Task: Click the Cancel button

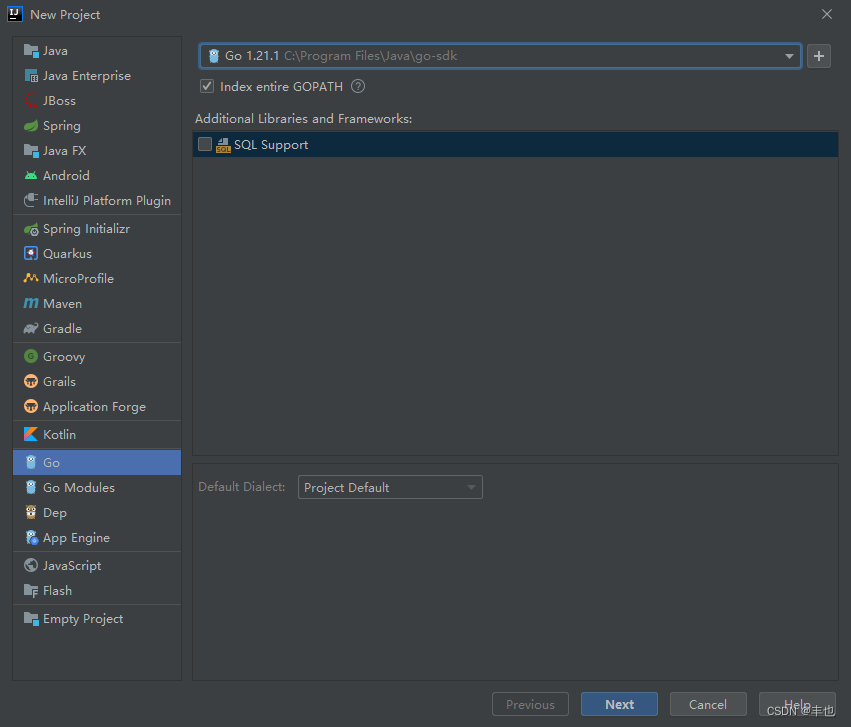Action: click(x=708, y=704)
